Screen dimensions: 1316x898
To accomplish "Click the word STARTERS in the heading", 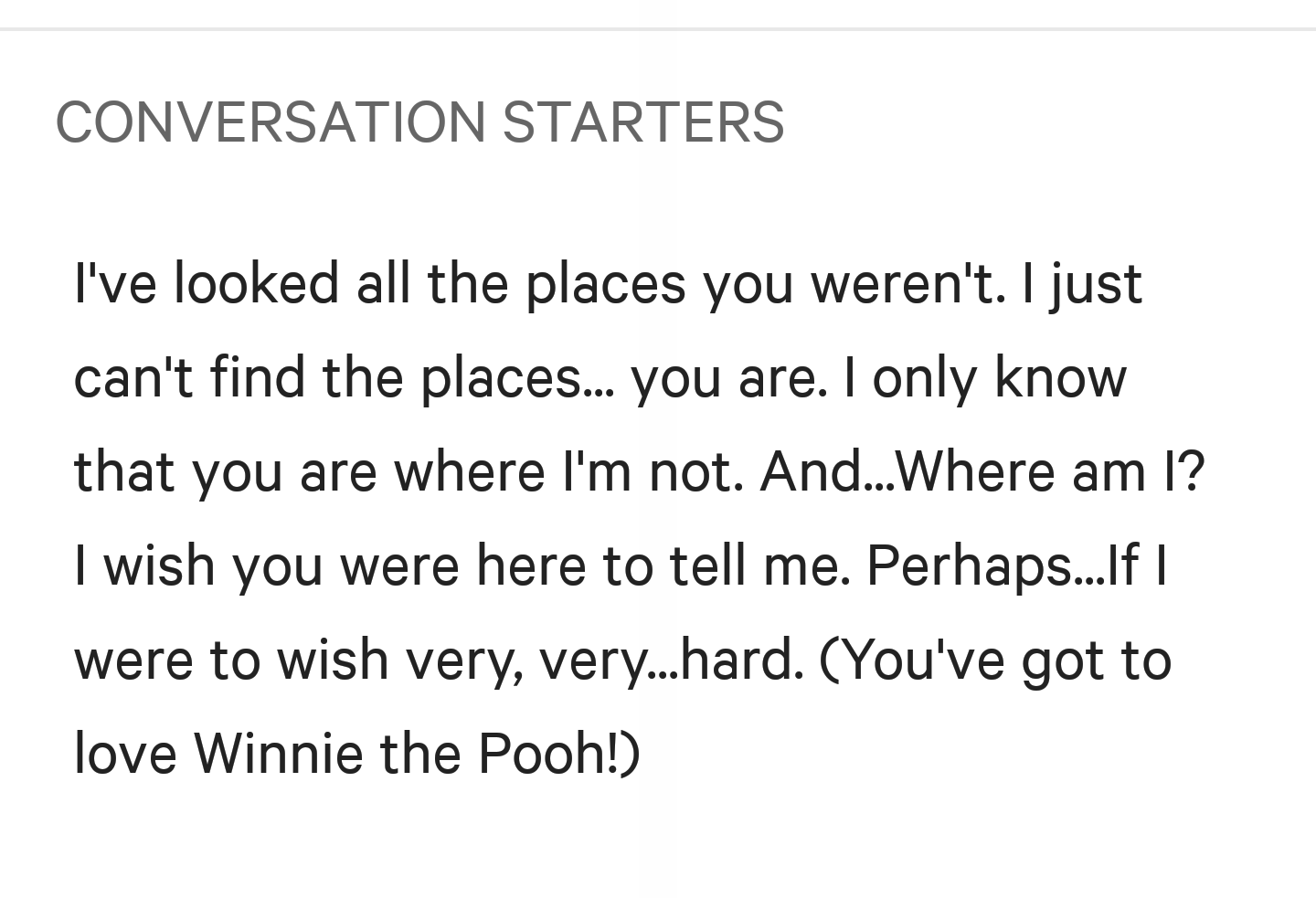I will coord(642,121).
